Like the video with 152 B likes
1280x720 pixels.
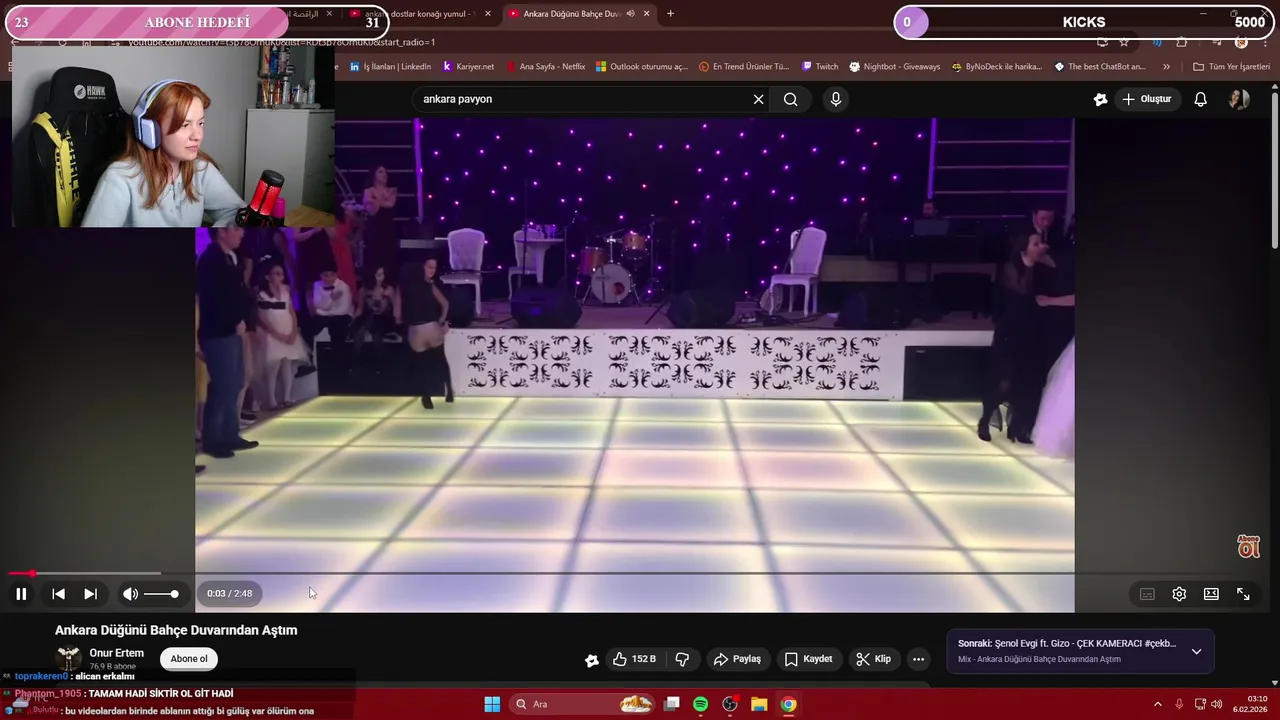click(x=634, y=659)
